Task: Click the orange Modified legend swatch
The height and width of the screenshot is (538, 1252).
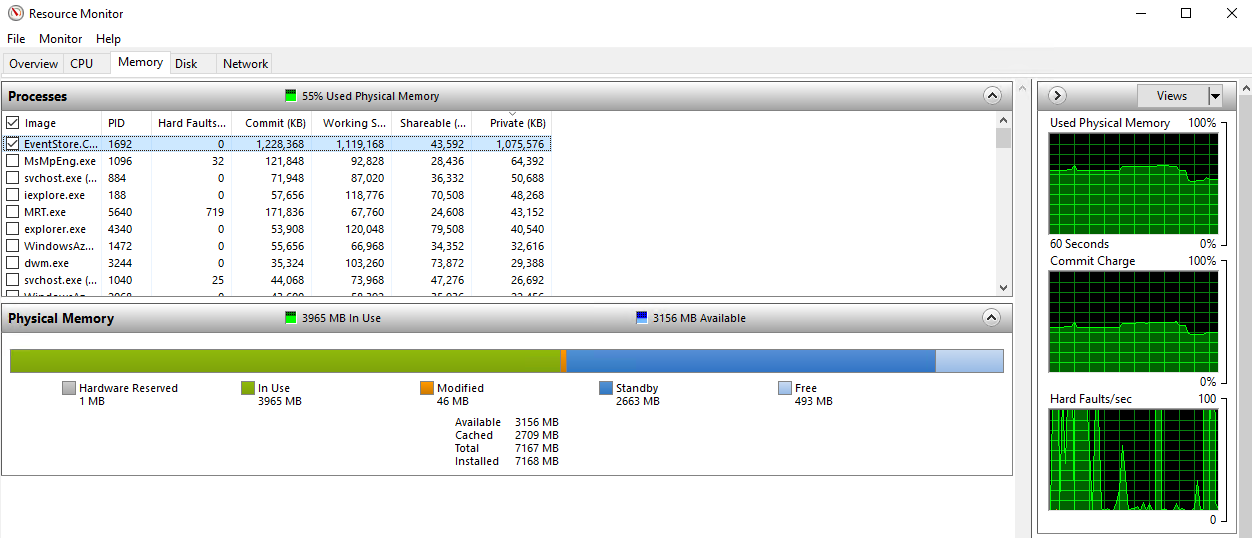Action: (427, 388)
